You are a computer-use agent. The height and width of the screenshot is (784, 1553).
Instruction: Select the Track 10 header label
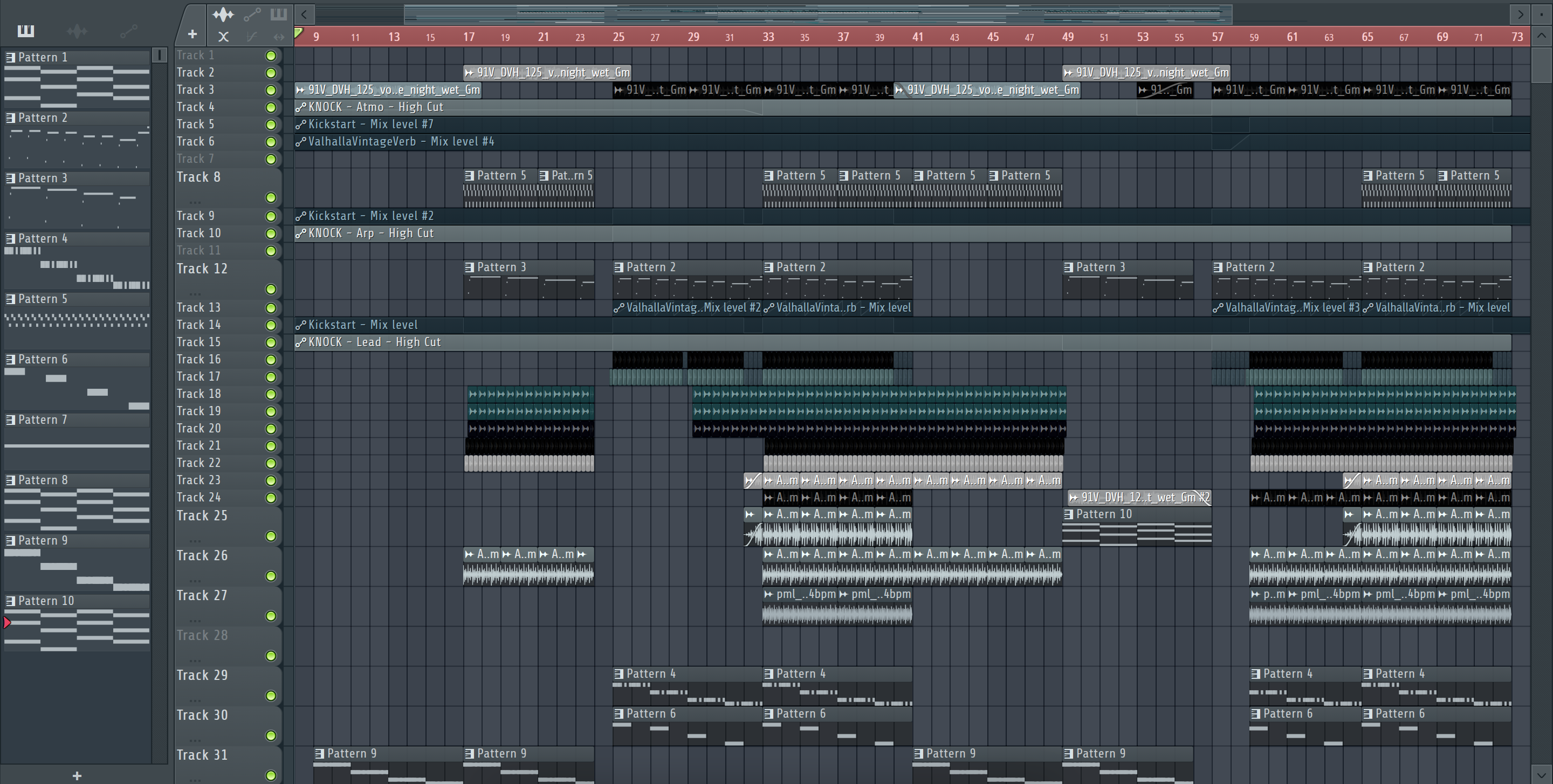pyautogui.click(x=199, y=233)
